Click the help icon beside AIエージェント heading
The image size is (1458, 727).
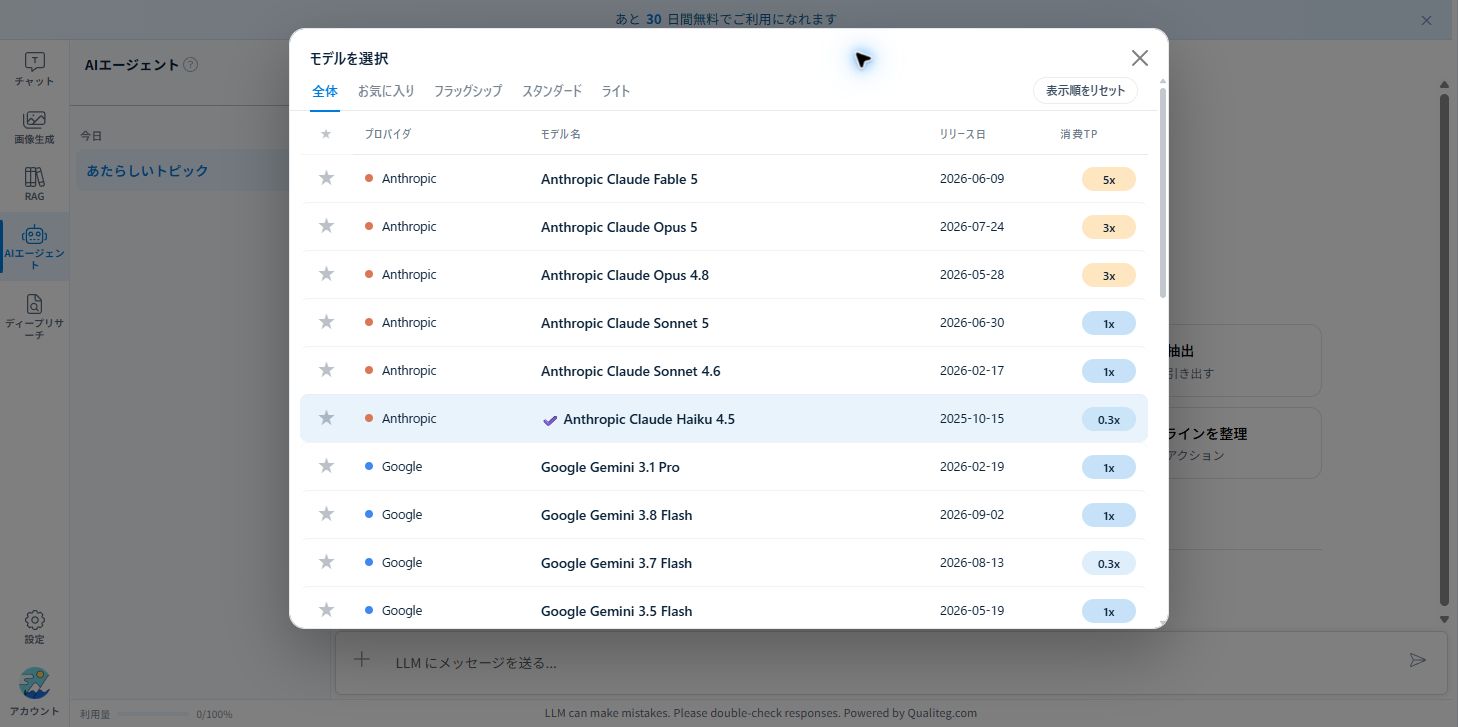(x=191, y=65)
